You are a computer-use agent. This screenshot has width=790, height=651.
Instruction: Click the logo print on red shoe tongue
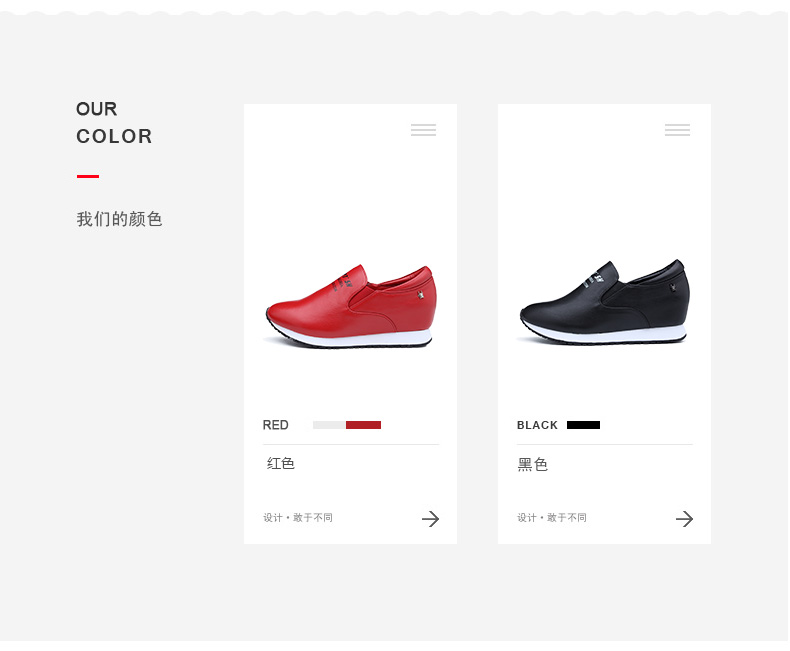[x=342, y=282]
